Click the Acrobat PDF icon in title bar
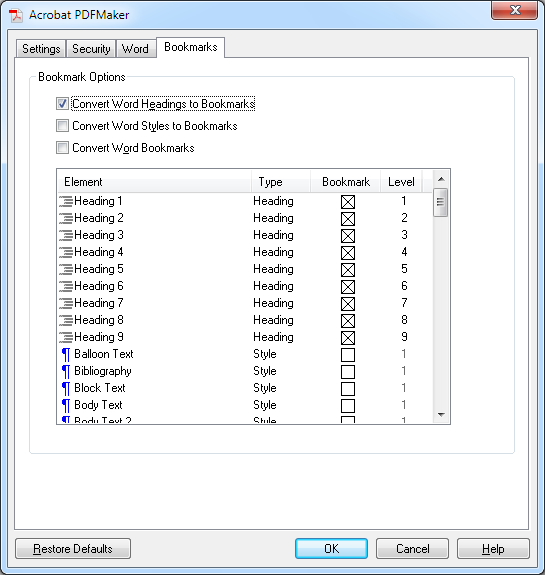This screenshot has height=575, width=545. 16,15
